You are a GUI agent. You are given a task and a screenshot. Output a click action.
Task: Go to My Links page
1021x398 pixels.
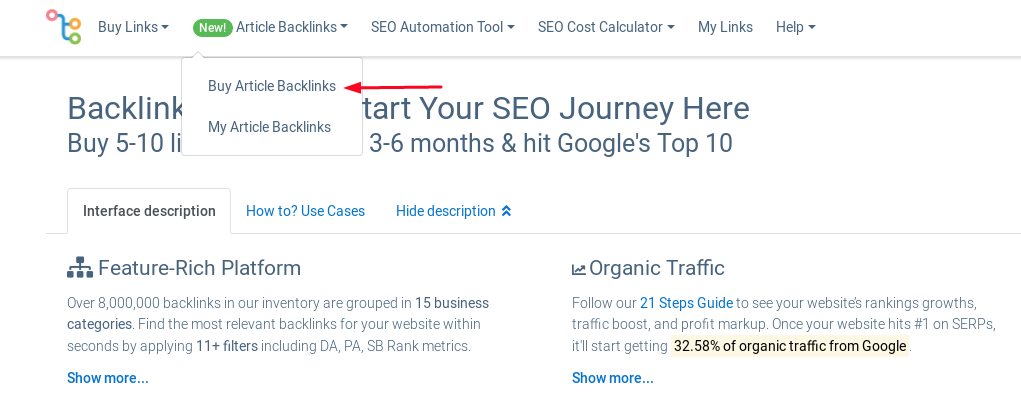pyautogui.click(x=725, y=27)
